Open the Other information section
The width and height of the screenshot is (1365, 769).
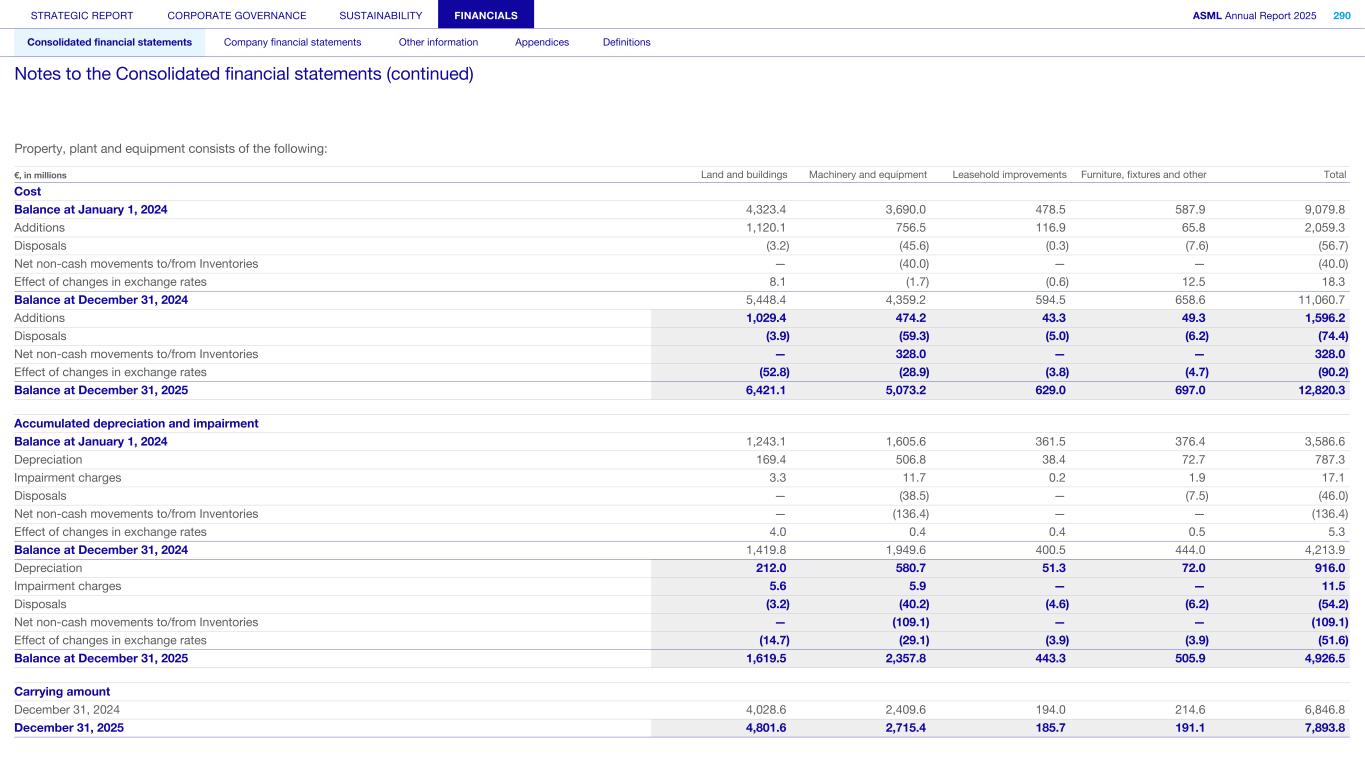[438, 42]
